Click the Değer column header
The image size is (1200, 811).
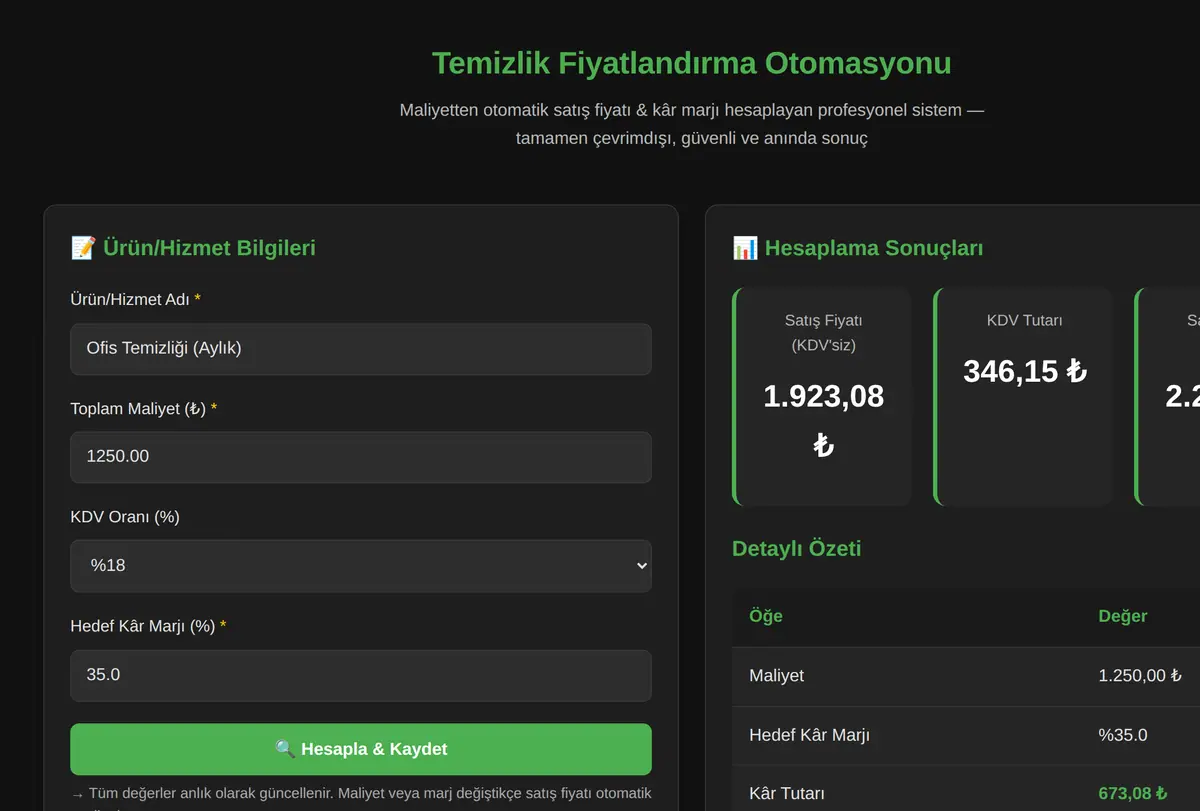1123,616
